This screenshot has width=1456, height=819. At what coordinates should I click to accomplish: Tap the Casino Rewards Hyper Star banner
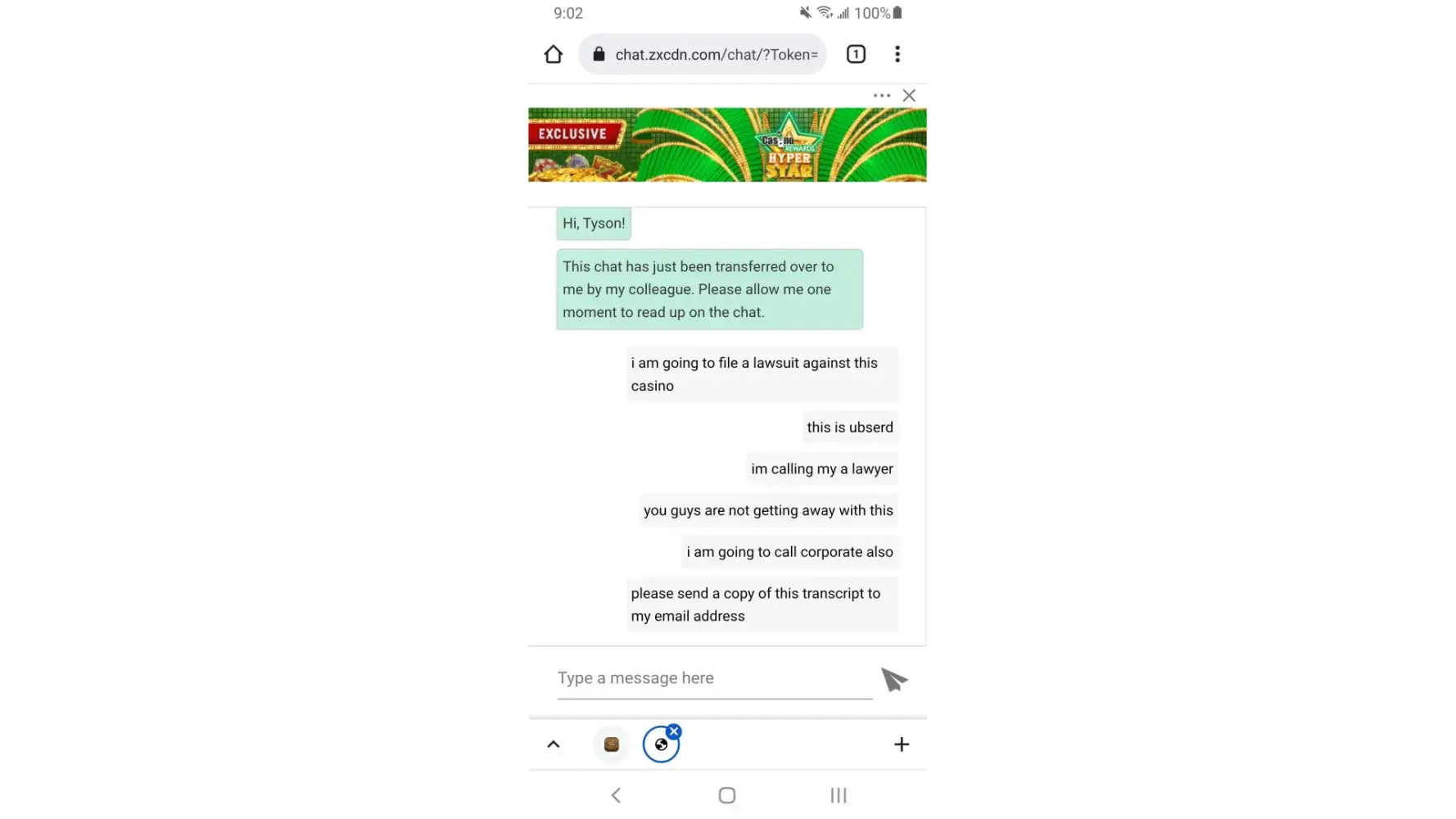click(727, 145)
